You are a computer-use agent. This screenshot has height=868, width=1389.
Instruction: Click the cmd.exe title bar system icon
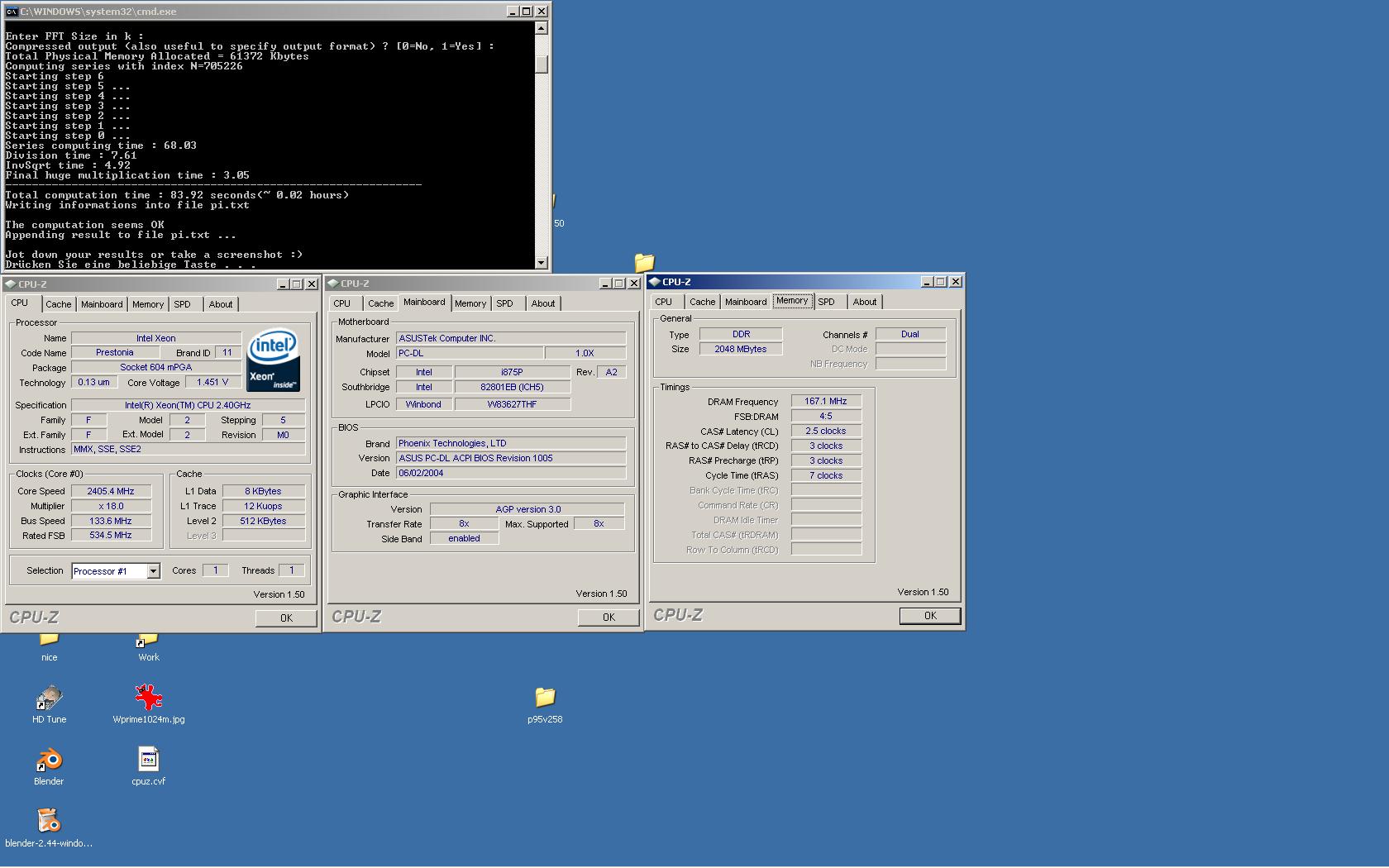[x=12, y=12]
